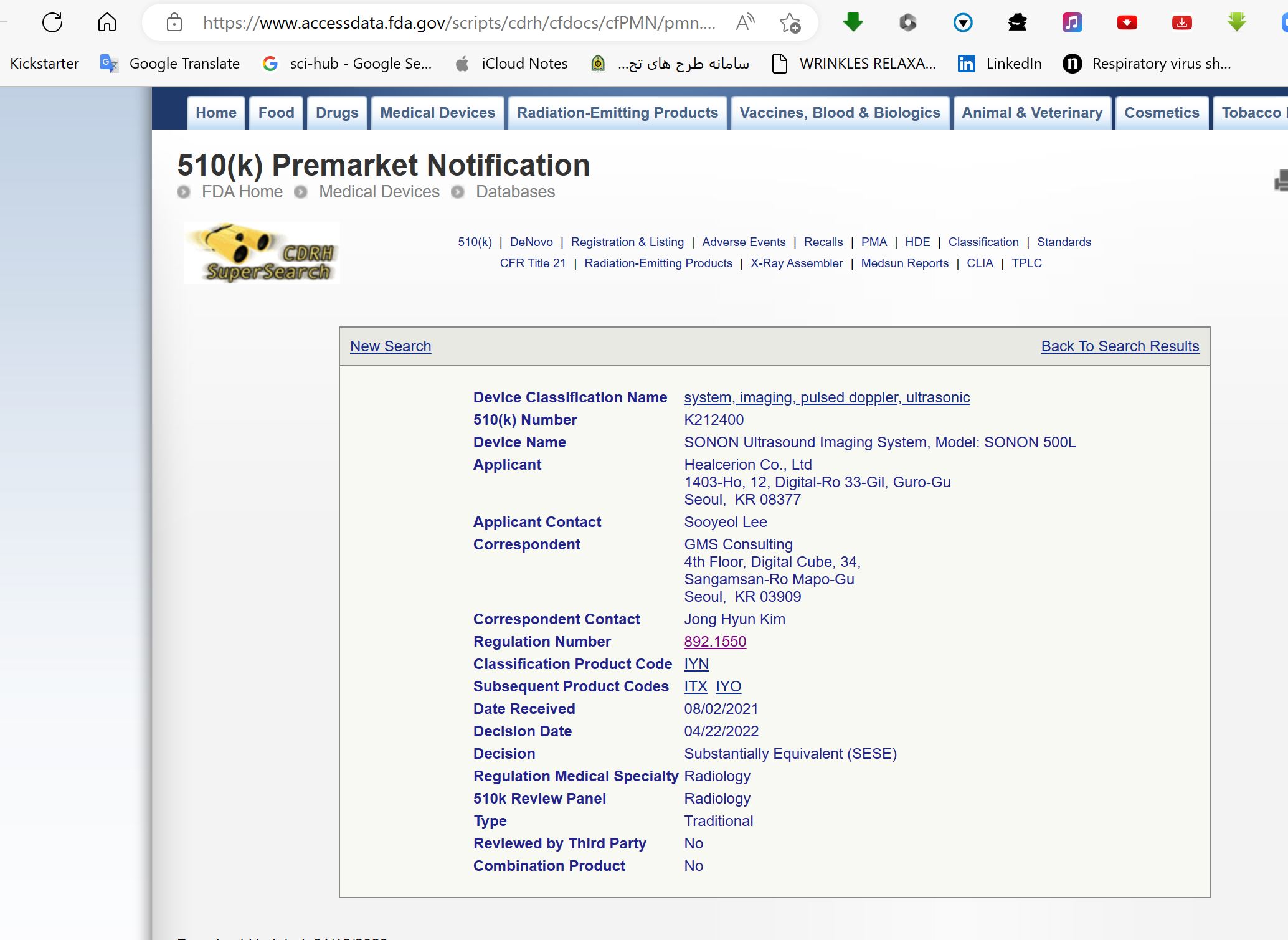This screenshot has height=940, width=1288.
Task: Click the address bar URL field
Action: [x=459, y=23]
